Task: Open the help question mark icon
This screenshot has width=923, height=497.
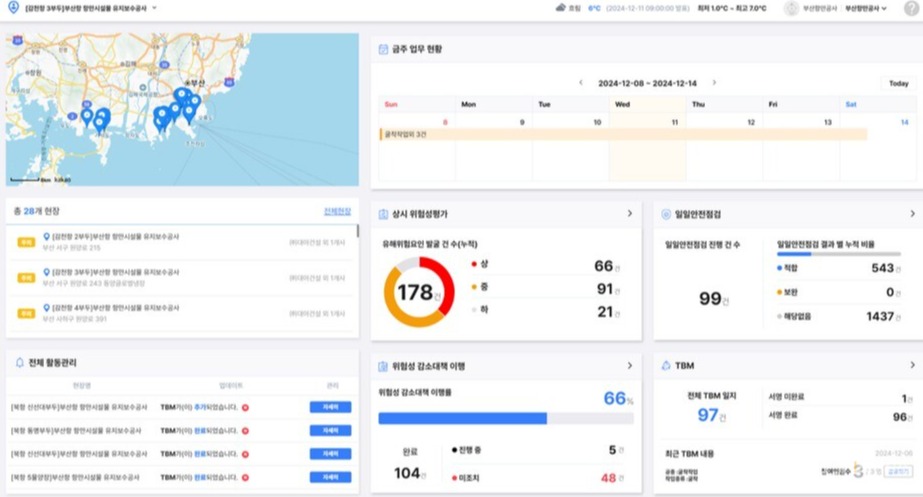Action: click(x=911, y=8)
